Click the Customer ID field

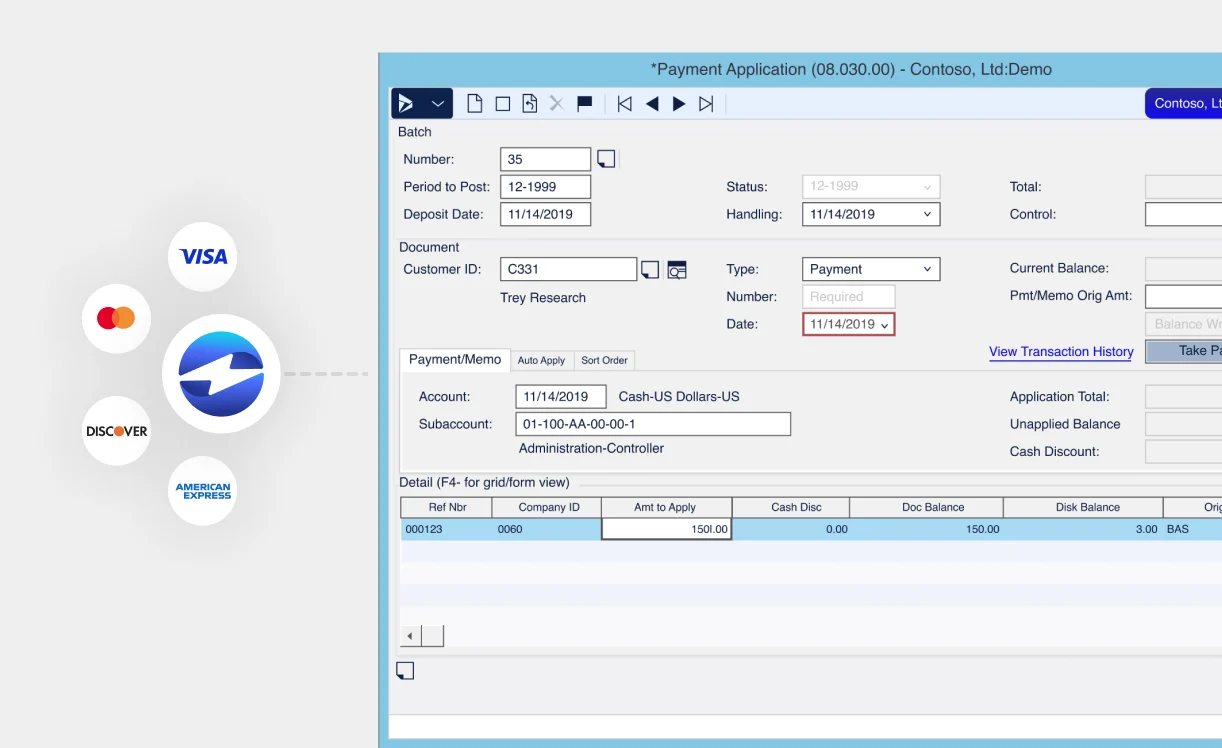(x=568, y=269)
